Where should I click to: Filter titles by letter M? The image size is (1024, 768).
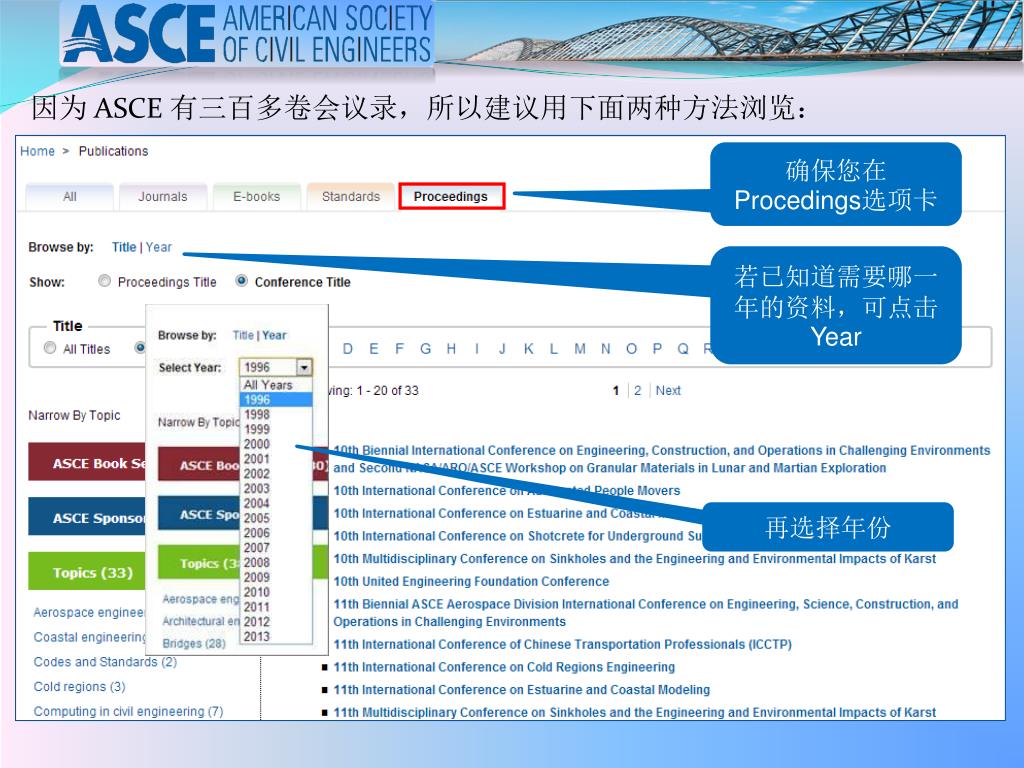click(580, 349)
